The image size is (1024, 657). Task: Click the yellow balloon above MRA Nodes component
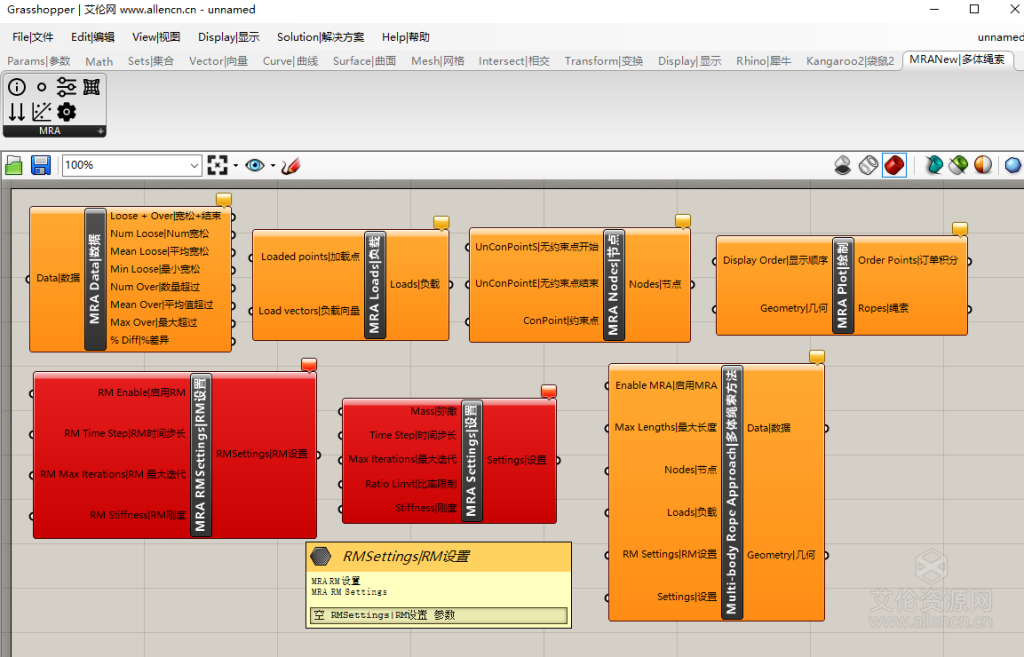(683, 221)
